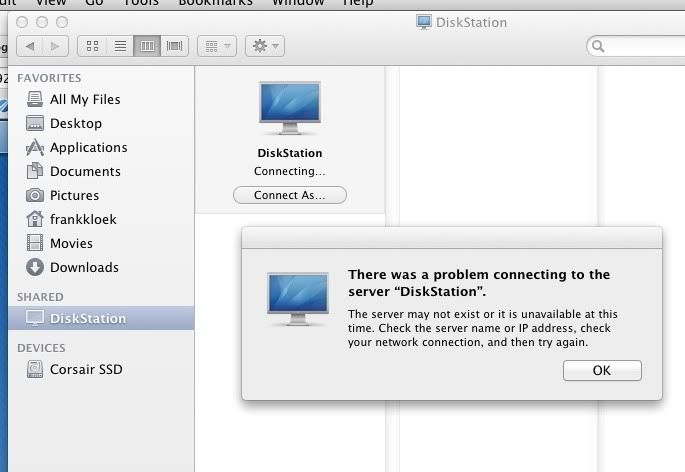Click the Finder search field
Image resolution: width=685 pixels, height=472 pixels.
[638, 46]
